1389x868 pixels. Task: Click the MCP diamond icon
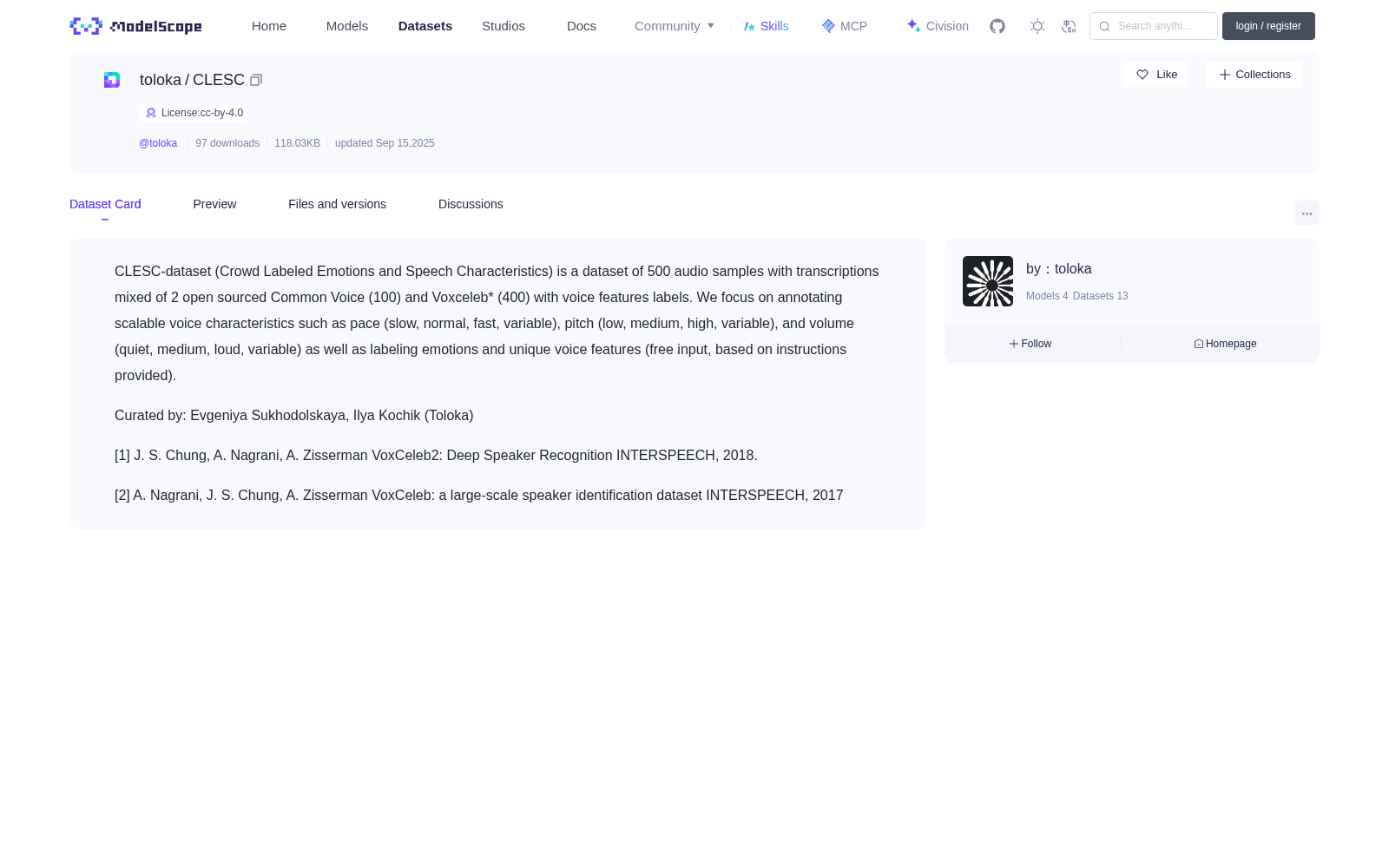828,26
